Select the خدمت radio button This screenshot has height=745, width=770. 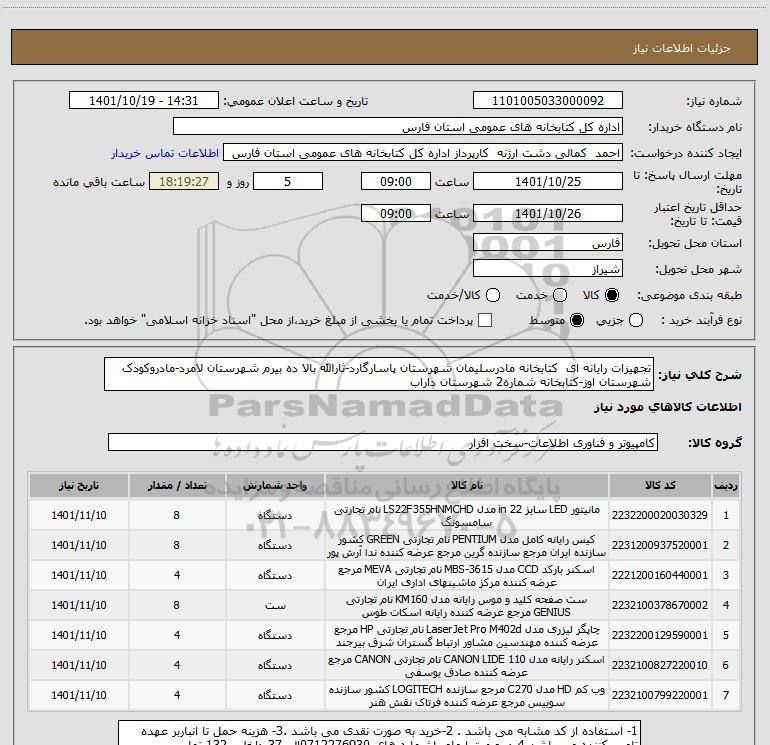560,295
